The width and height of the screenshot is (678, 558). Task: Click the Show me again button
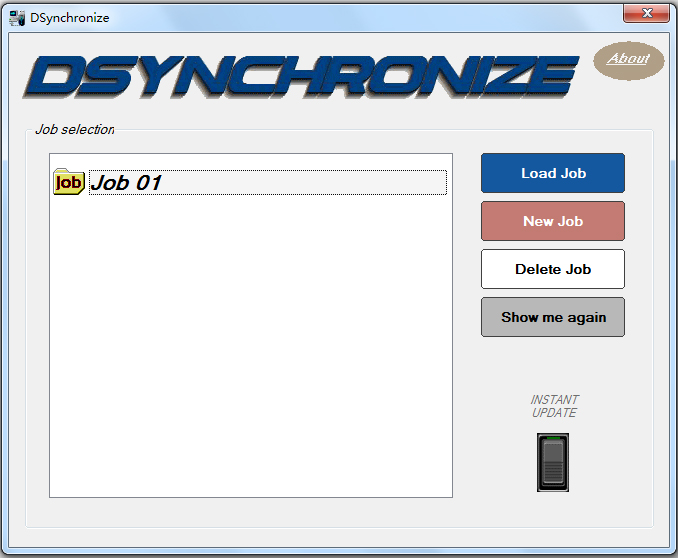click(x=552, y=317)
